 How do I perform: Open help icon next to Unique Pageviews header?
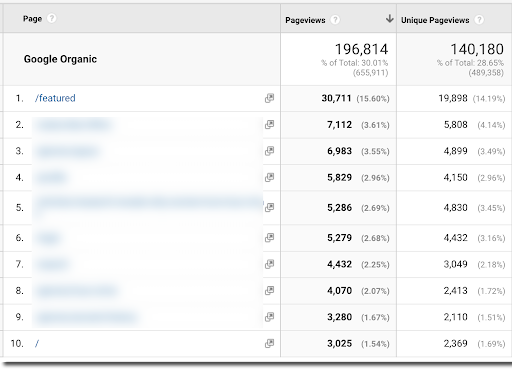tap(479, 20)
